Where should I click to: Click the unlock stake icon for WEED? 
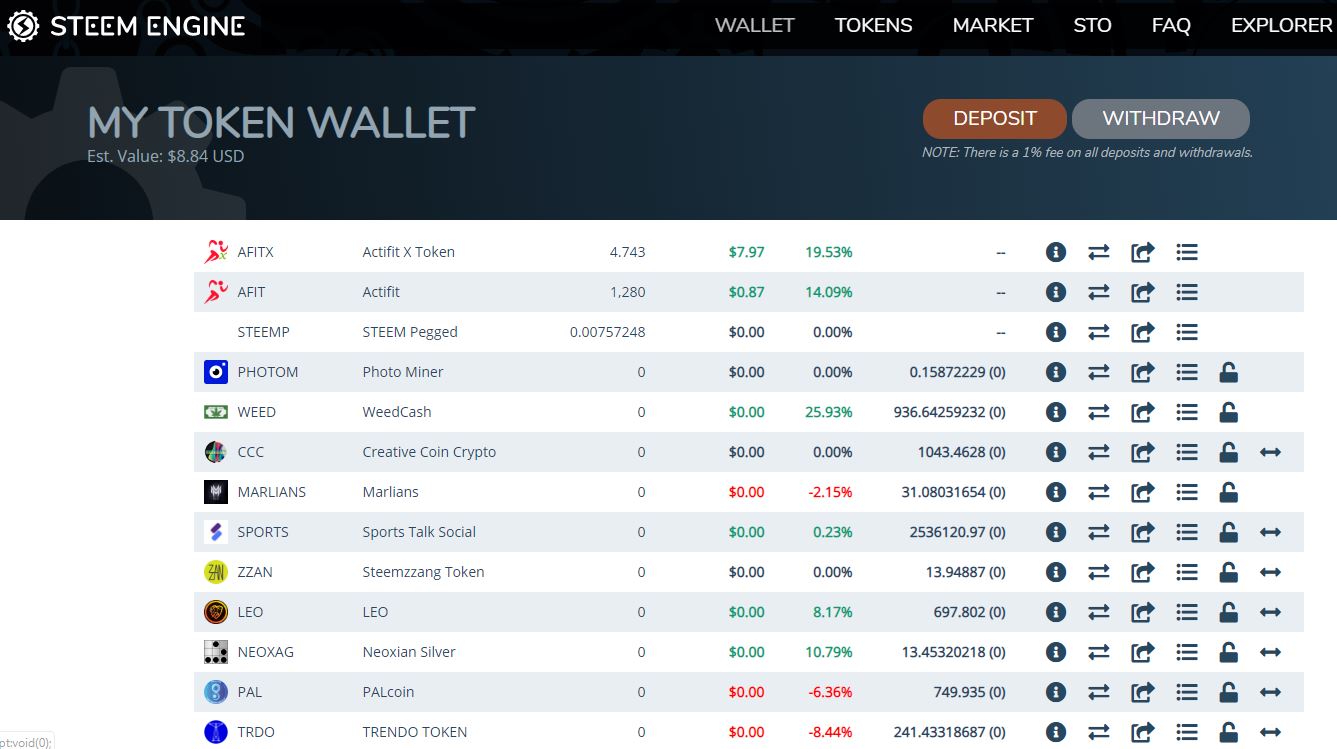tap(1229, 412)
